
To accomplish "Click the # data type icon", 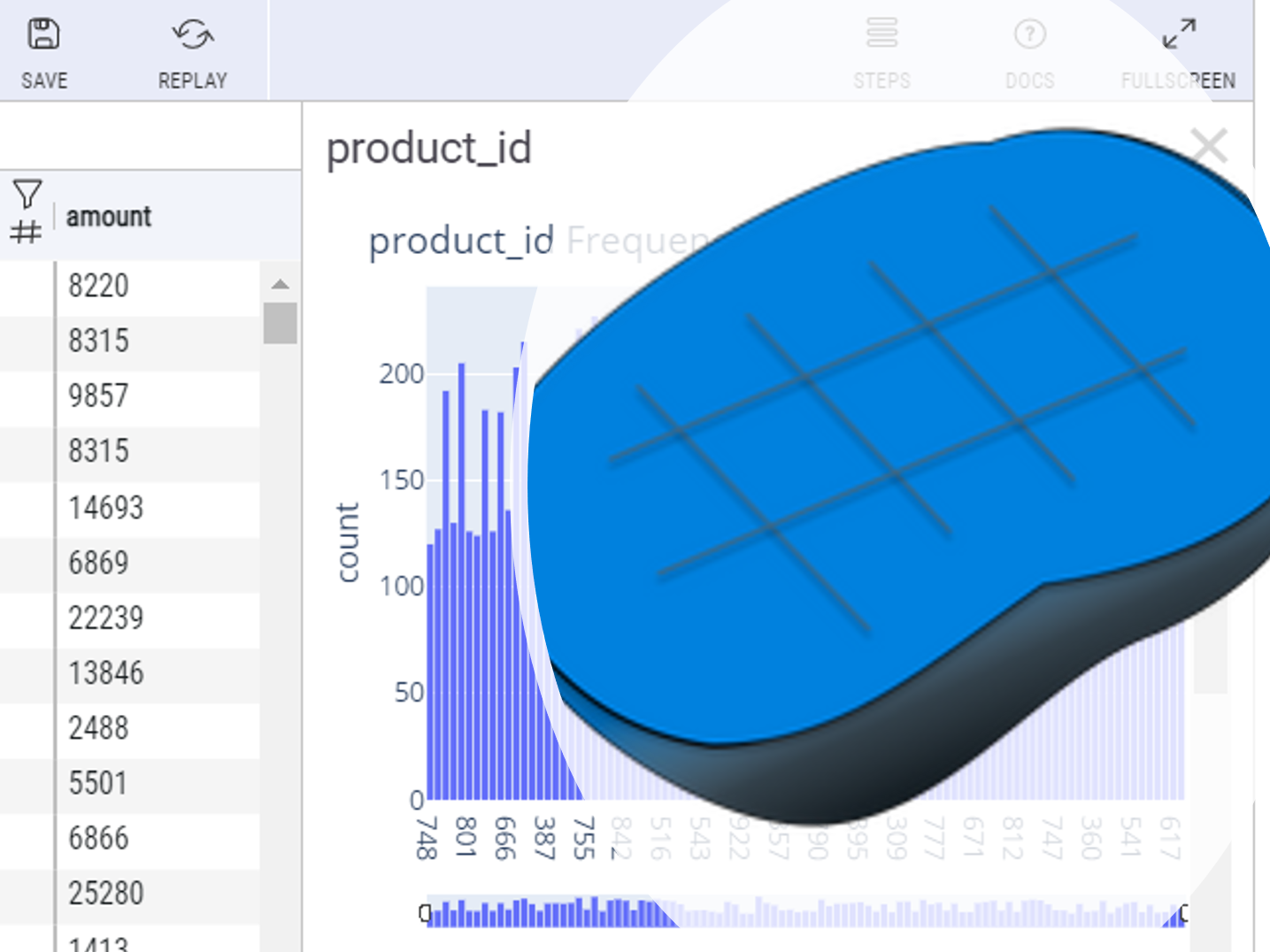I will (x=26, y=232).
